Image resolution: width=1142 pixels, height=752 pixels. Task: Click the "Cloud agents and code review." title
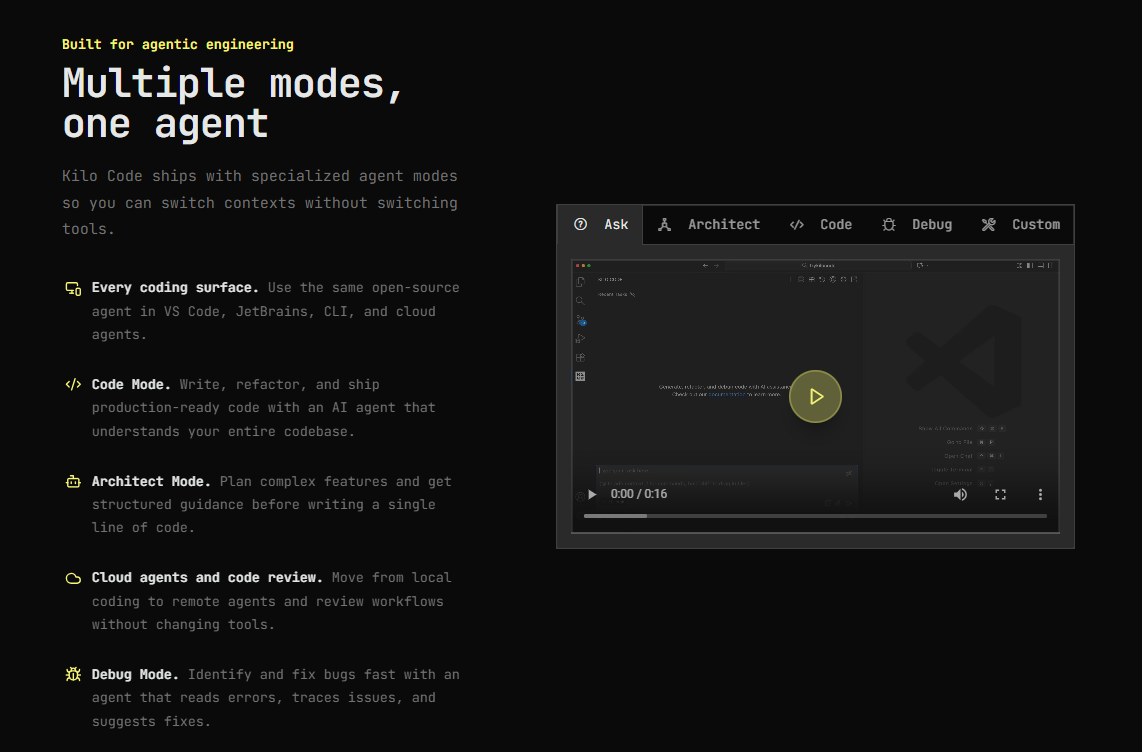point(207,577)
